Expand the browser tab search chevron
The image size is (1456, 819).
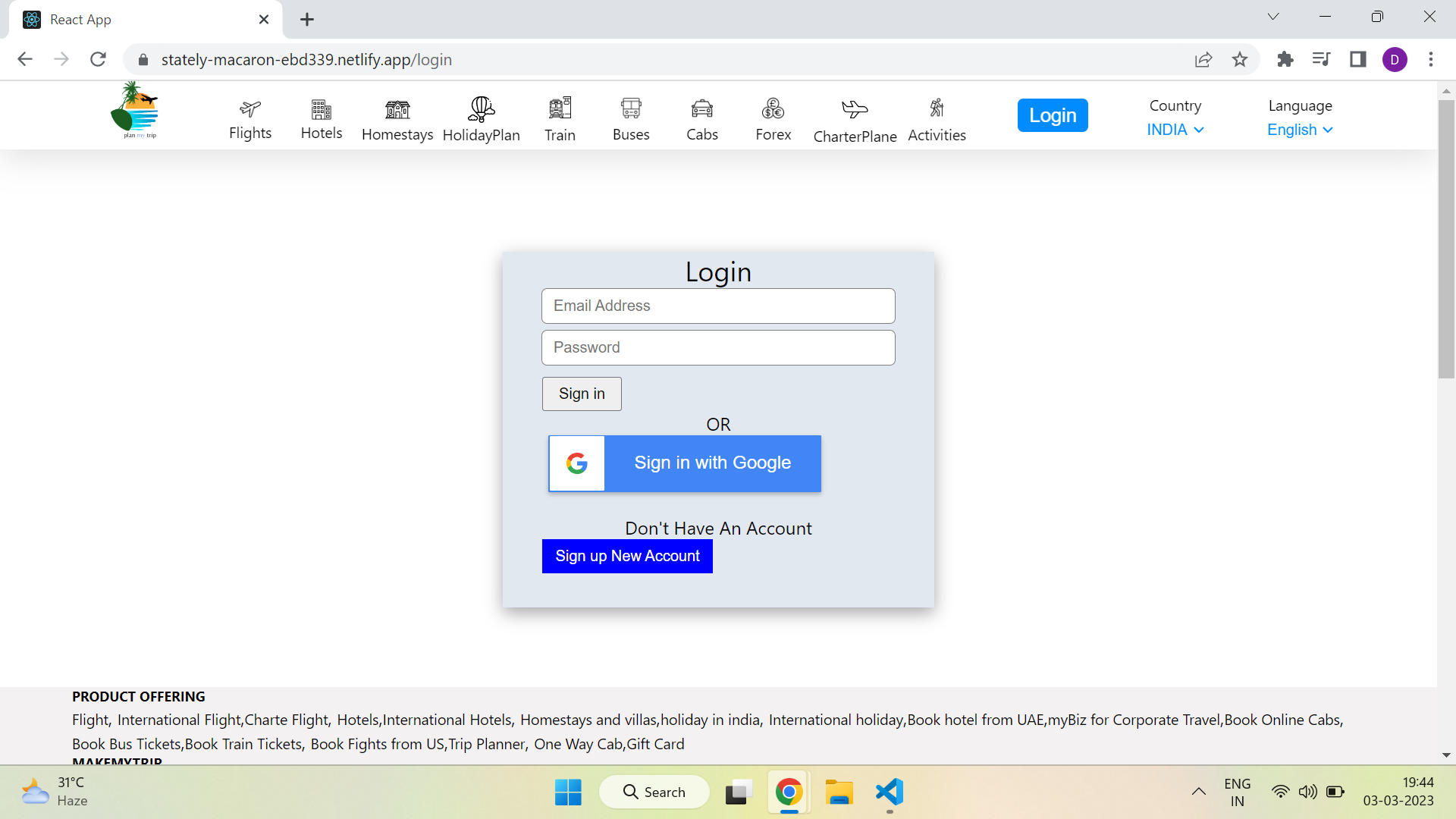point(1273,16)
